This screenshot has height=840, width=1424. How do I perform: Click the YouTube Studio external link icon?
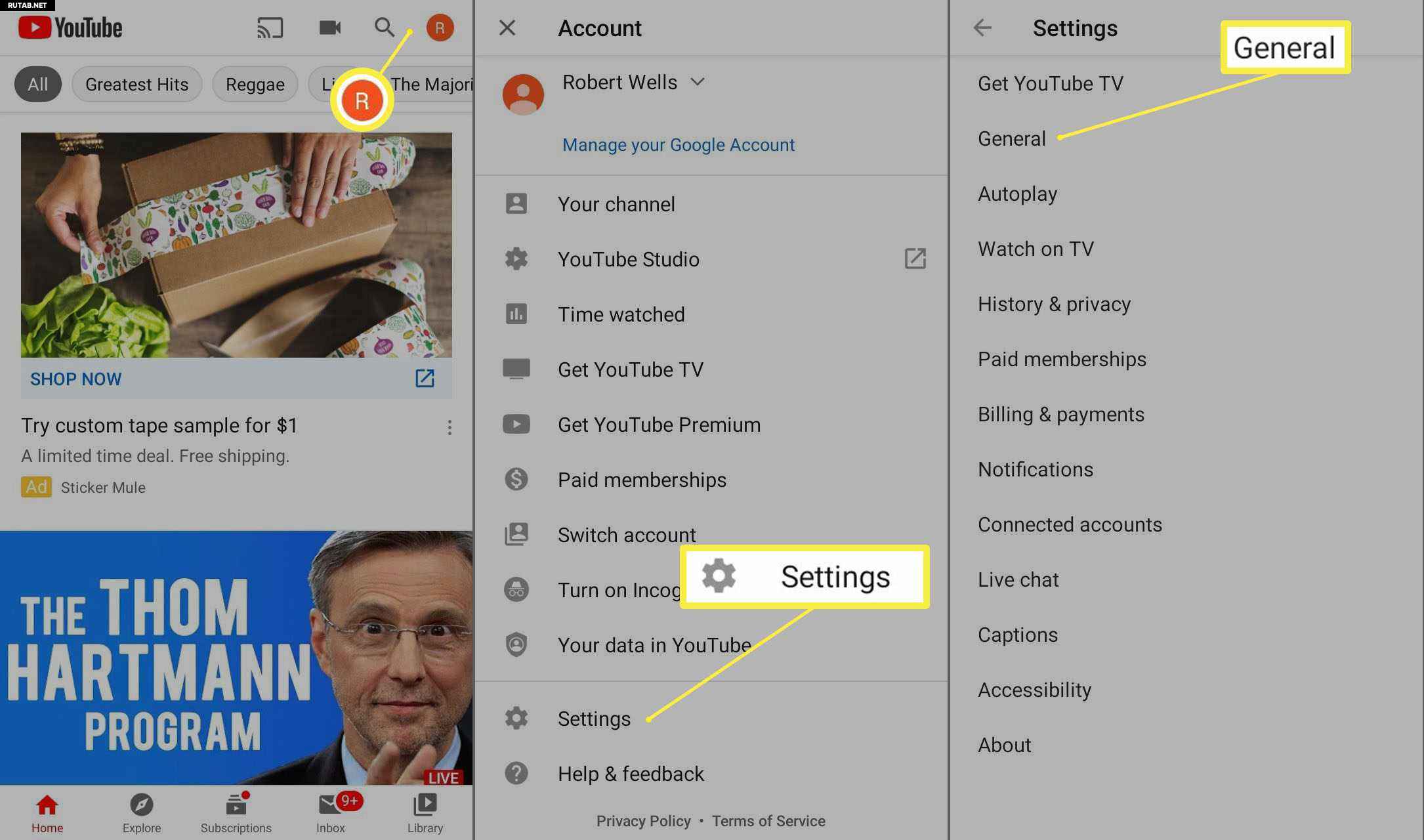(x=915, y=259)
